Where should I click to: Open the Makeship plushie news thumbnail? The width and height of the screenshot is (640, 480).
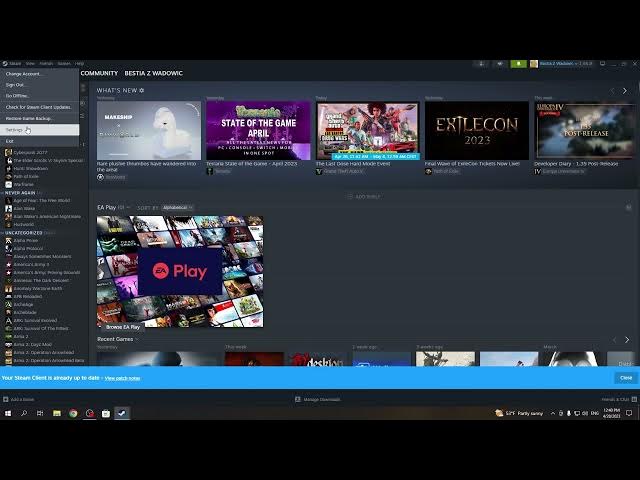coord(149,131)
